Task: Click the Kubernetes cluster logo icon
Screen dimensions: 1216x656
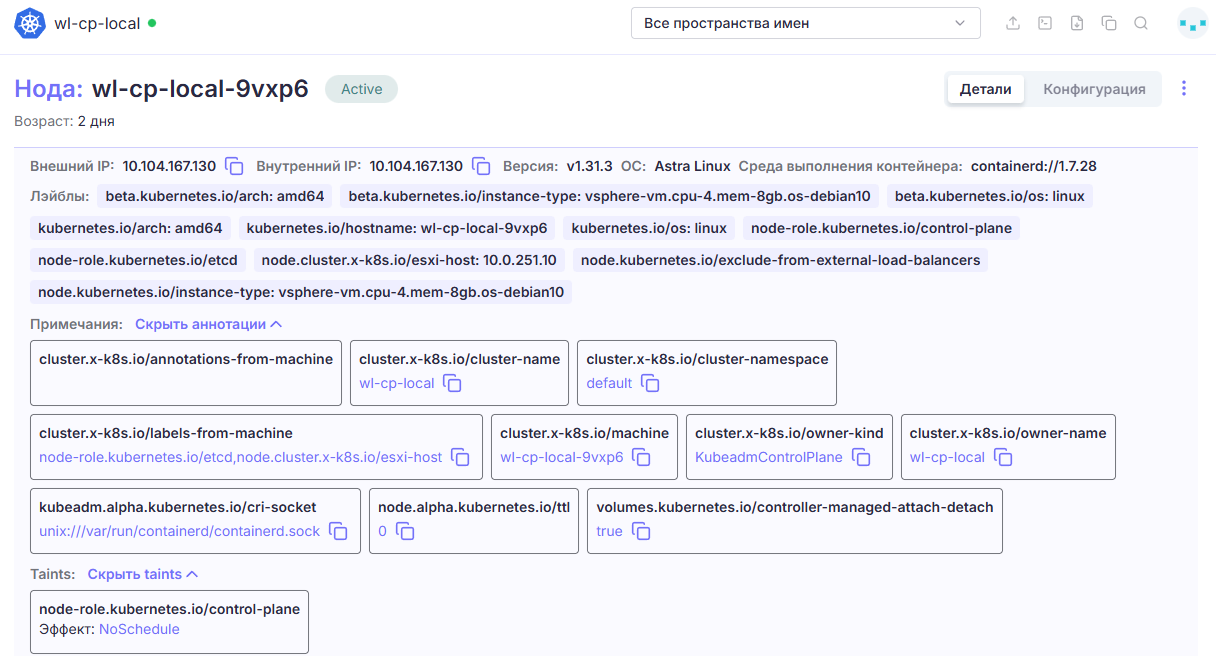Action: click(x=30, y=23)
